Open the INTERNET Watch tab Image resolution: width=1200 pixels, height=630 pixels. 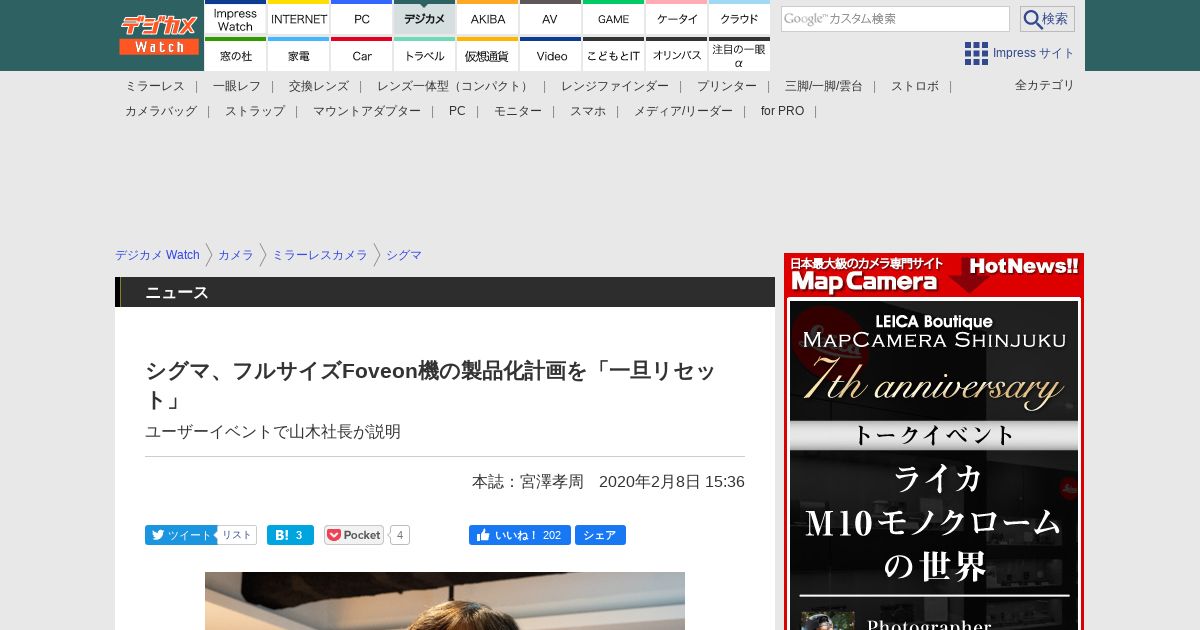tap(299, 18)
